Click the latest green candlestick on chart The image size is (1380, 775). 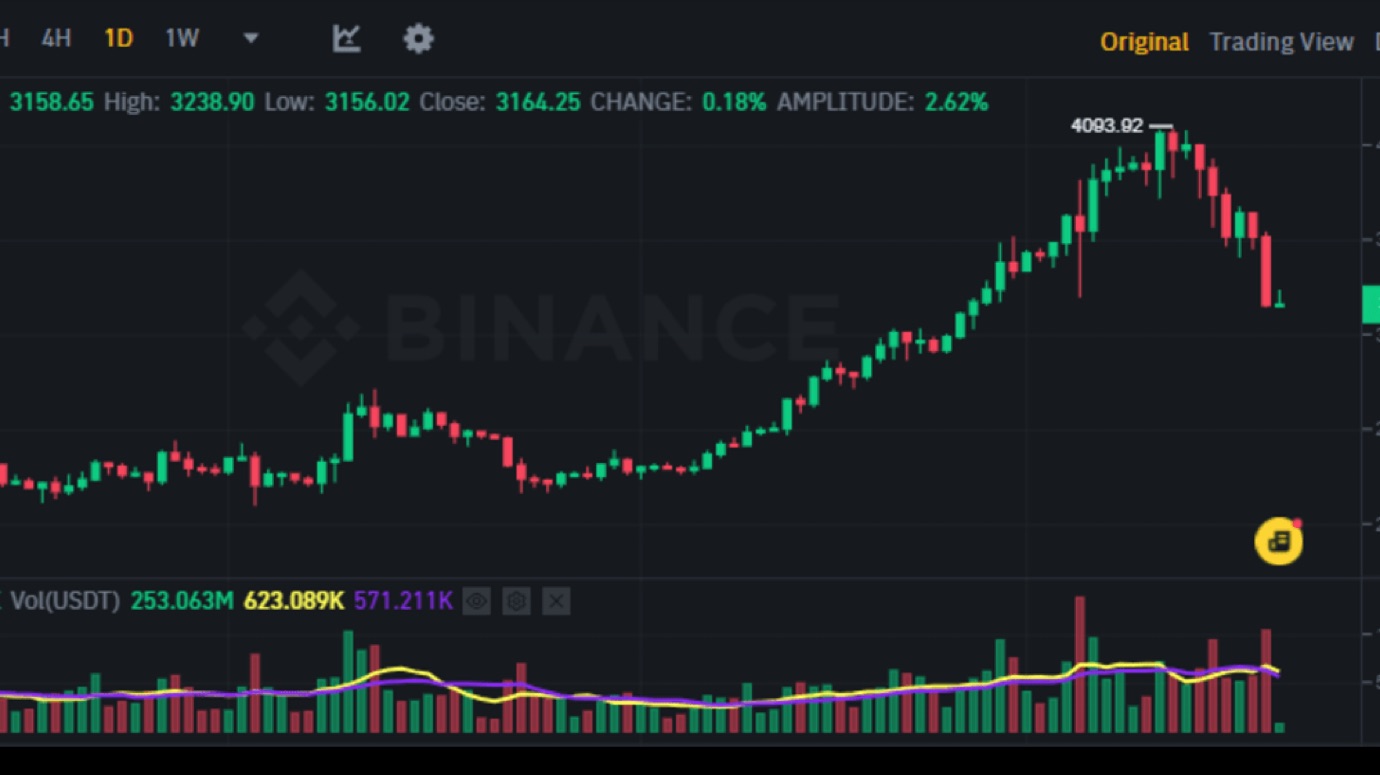click(x=1279, y=300)
